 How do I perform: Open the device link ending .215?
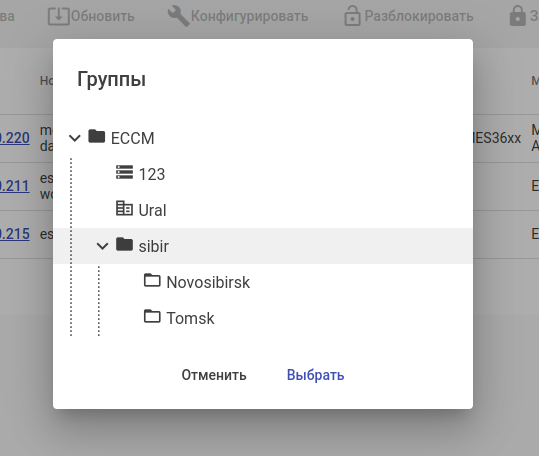click(15, 234)
